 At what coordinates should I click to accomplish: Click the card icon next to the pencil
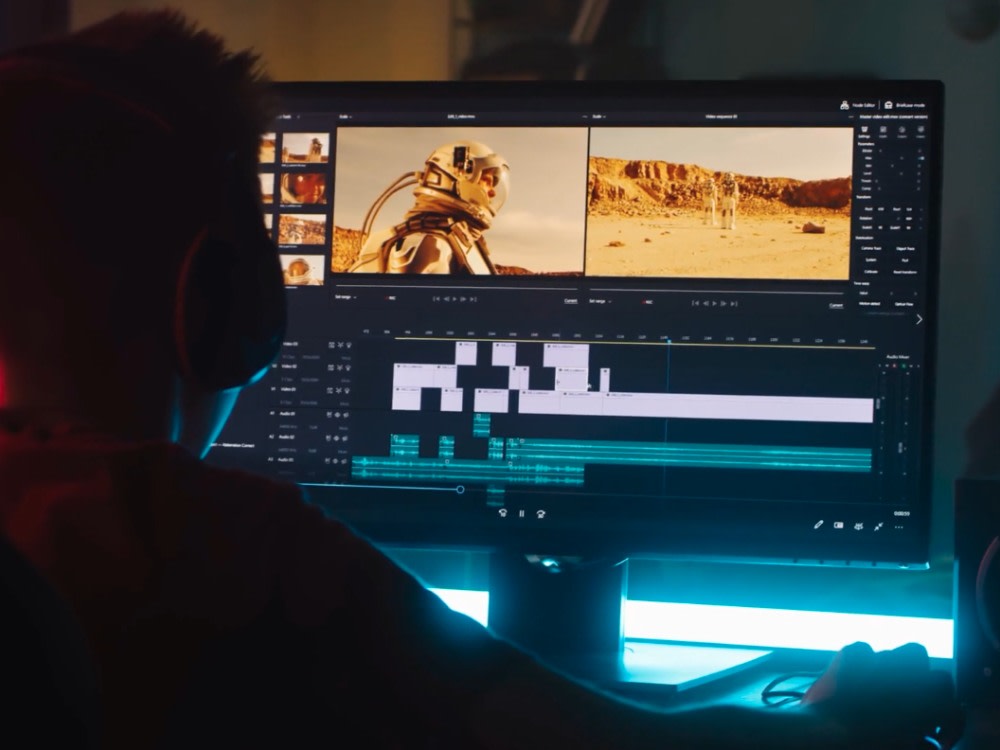[839, 526]
